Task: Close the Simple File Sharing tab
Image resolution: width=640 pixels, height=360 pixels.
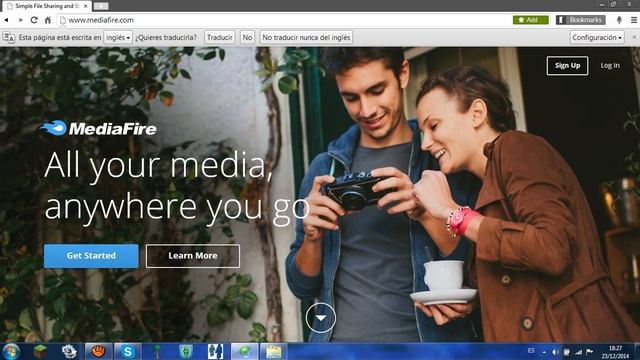Action: (x=86, y=6)
